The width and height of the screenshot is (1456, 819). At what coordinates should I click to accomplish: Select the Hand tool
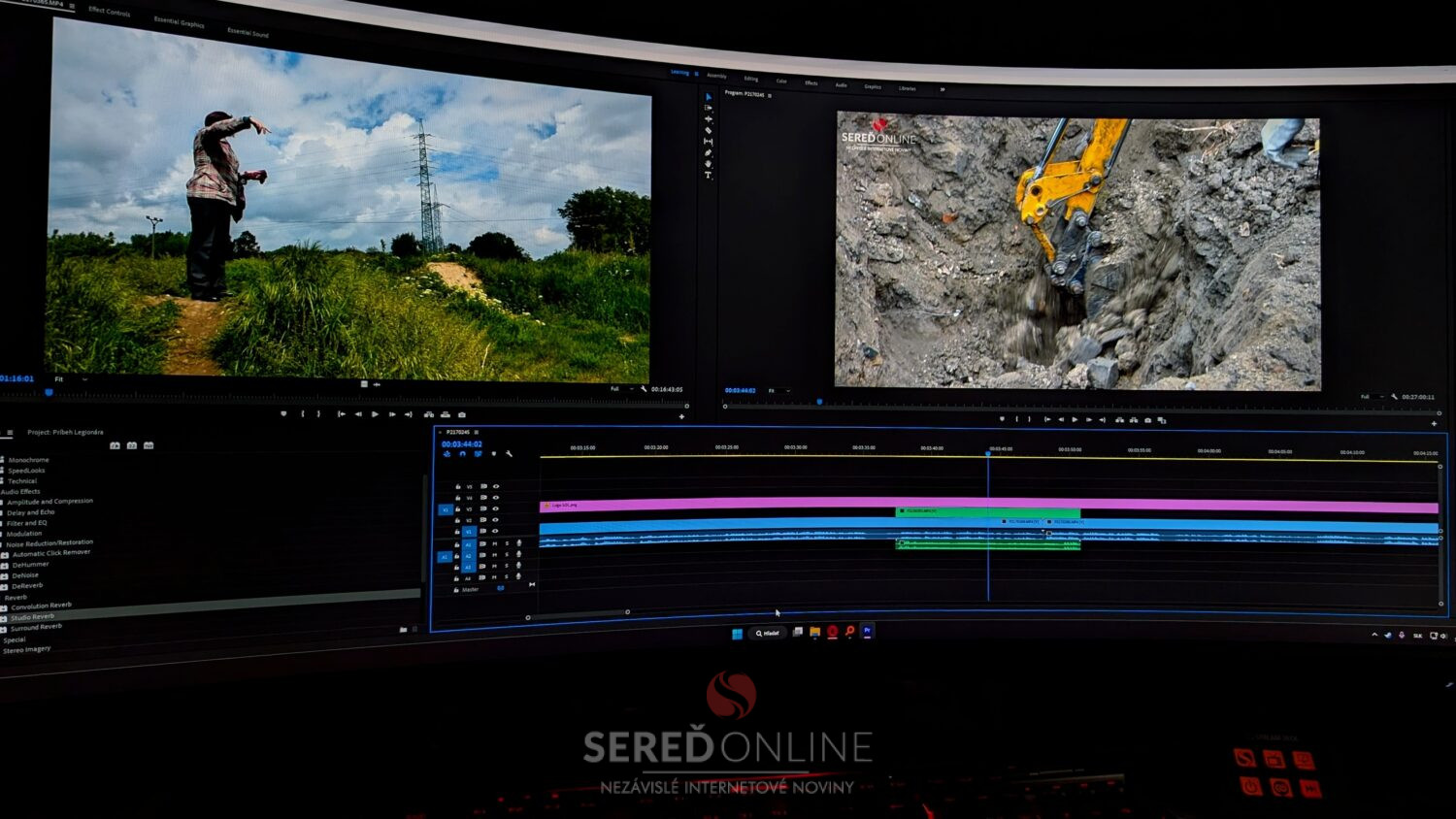click(x=709, y=164)
